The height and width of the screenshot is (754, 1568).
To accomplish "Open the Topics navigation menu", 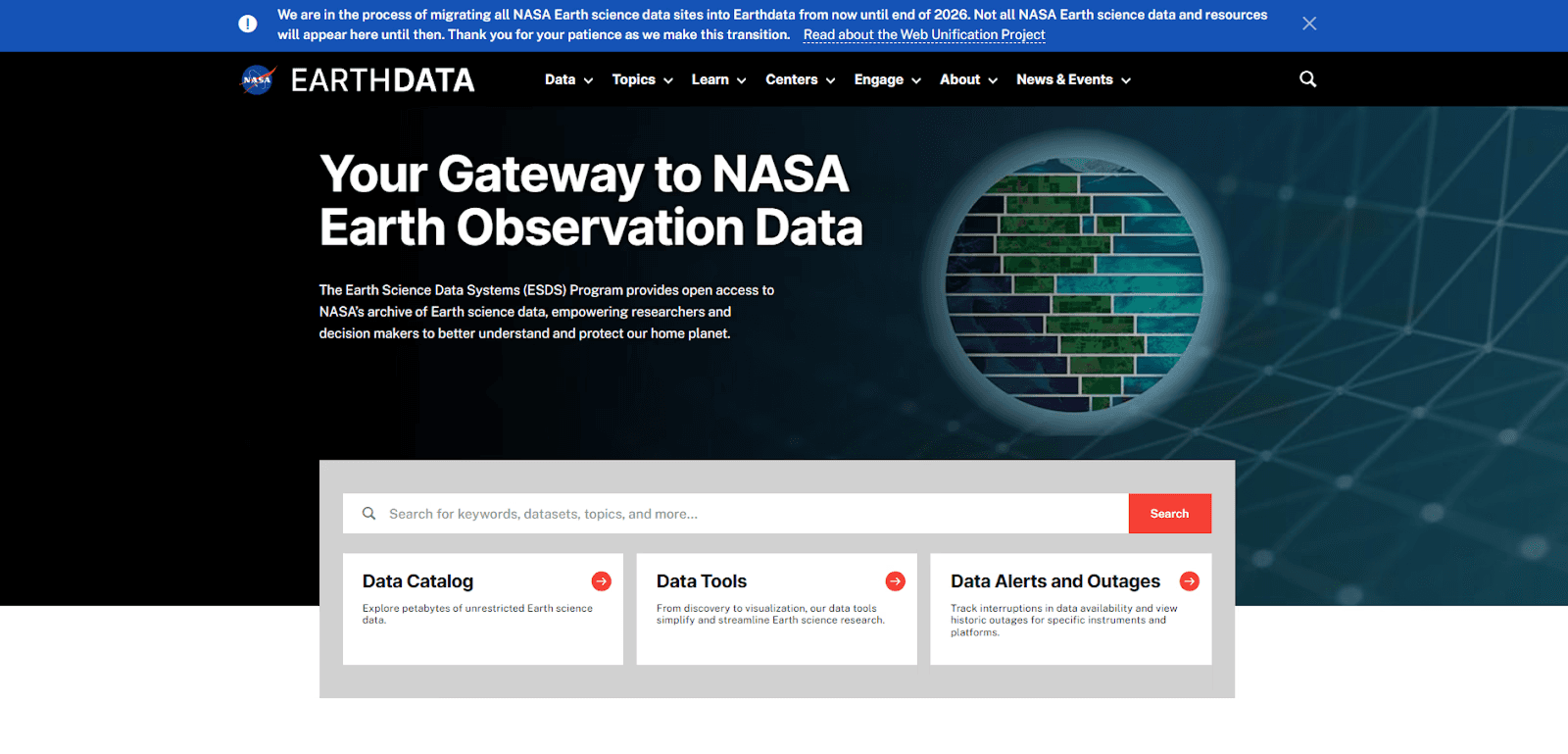I will [x=634, y=79].
